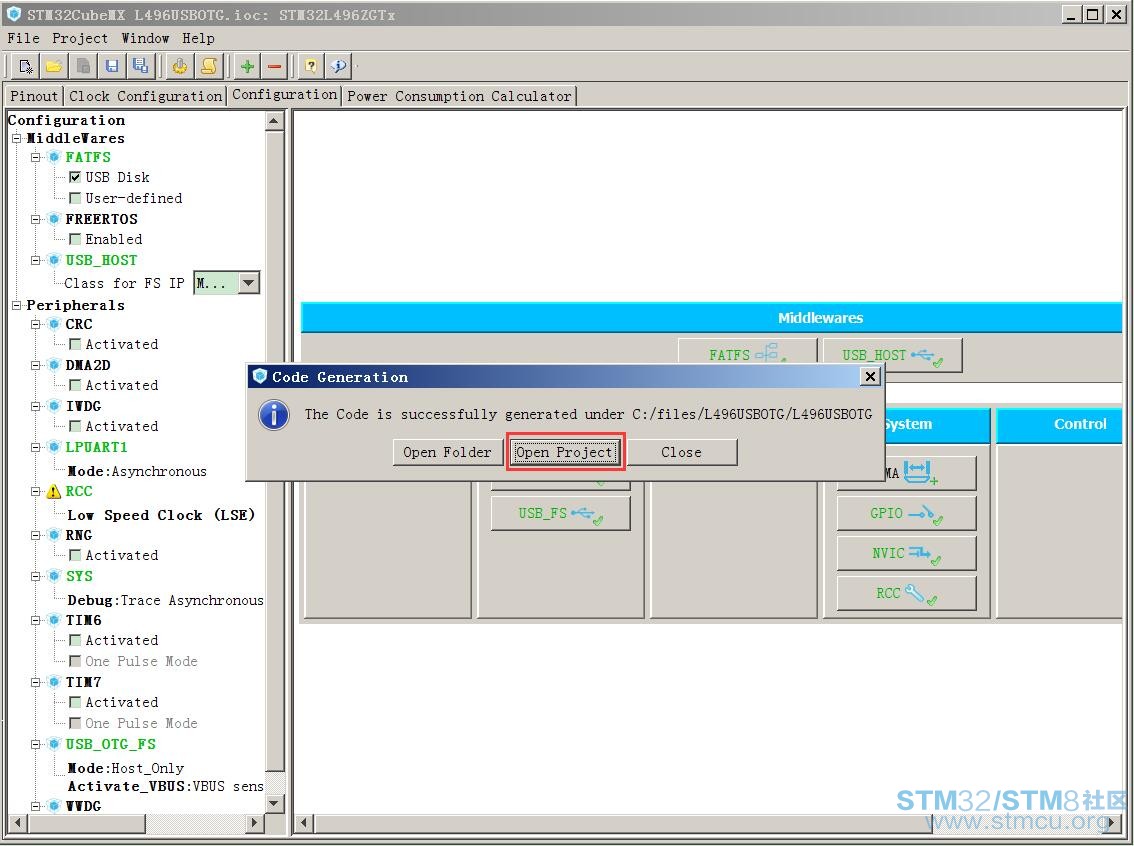Tick the DMA2D Activated checkbox
The height and width of the screenshot is (846, 1134).
click(74, 385)
